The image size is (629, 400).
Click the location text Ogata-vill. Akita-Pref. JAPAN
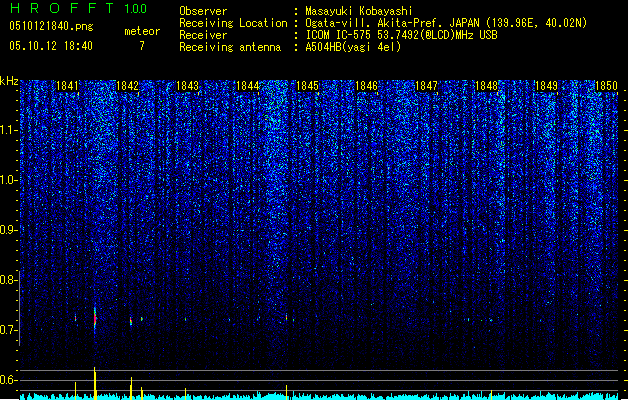[392, 23]
